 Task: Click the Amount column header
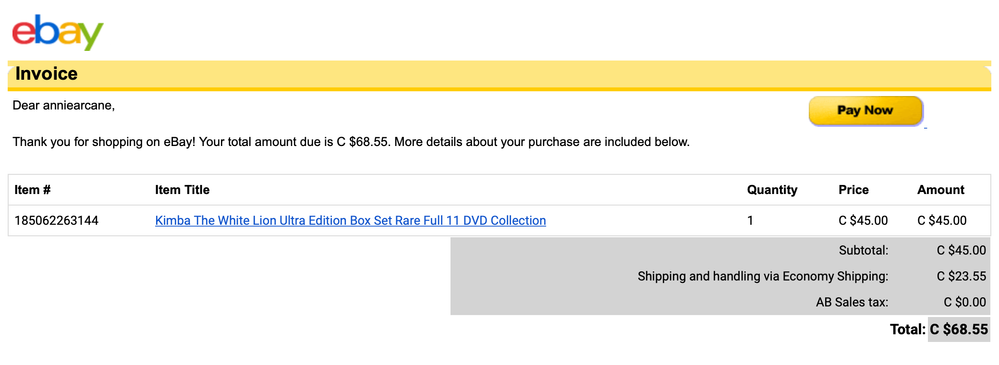(x=941, y=190)
